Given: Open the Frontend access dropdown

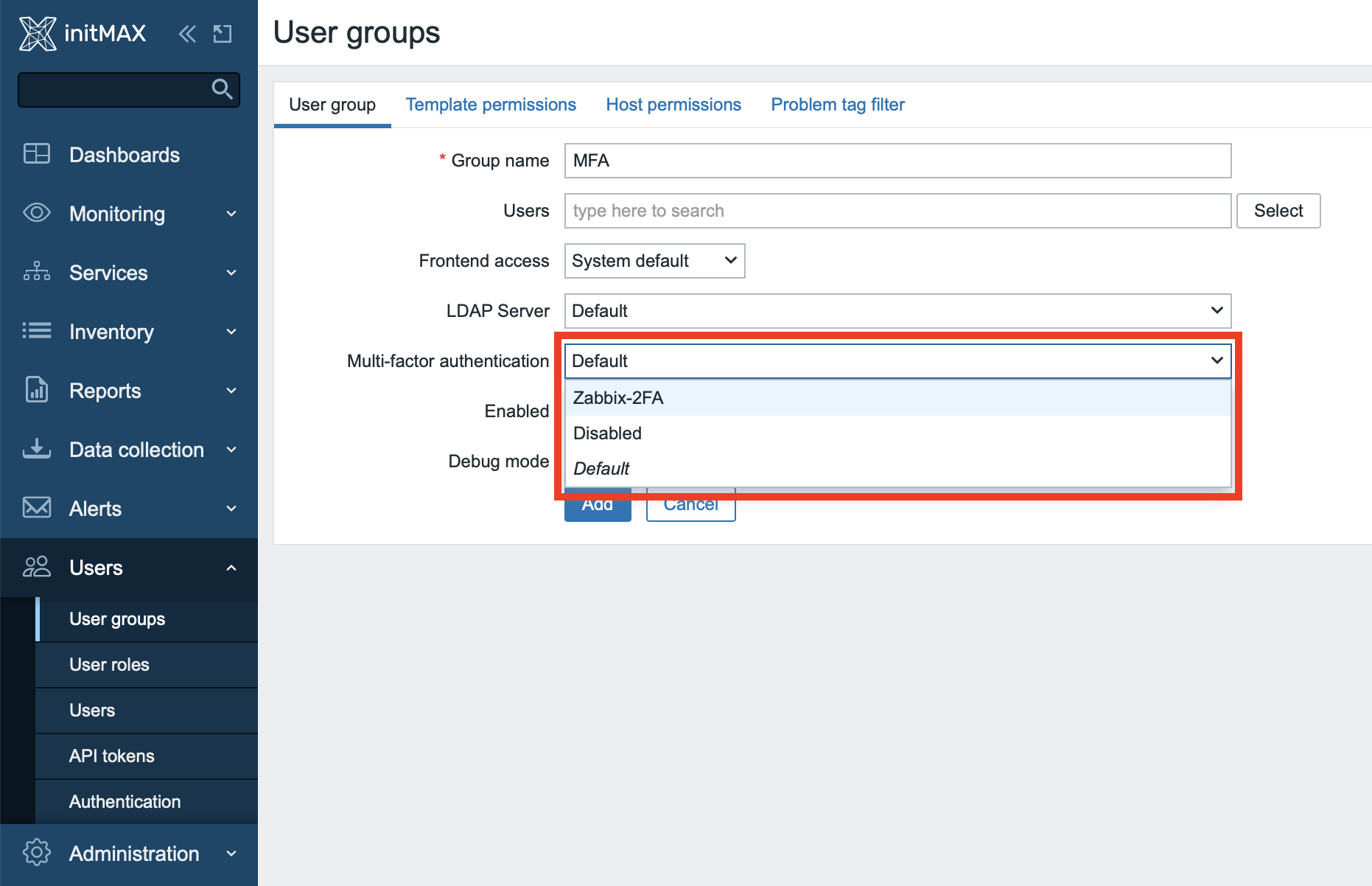Looking at the screenshot, I should tap(654, 261).
